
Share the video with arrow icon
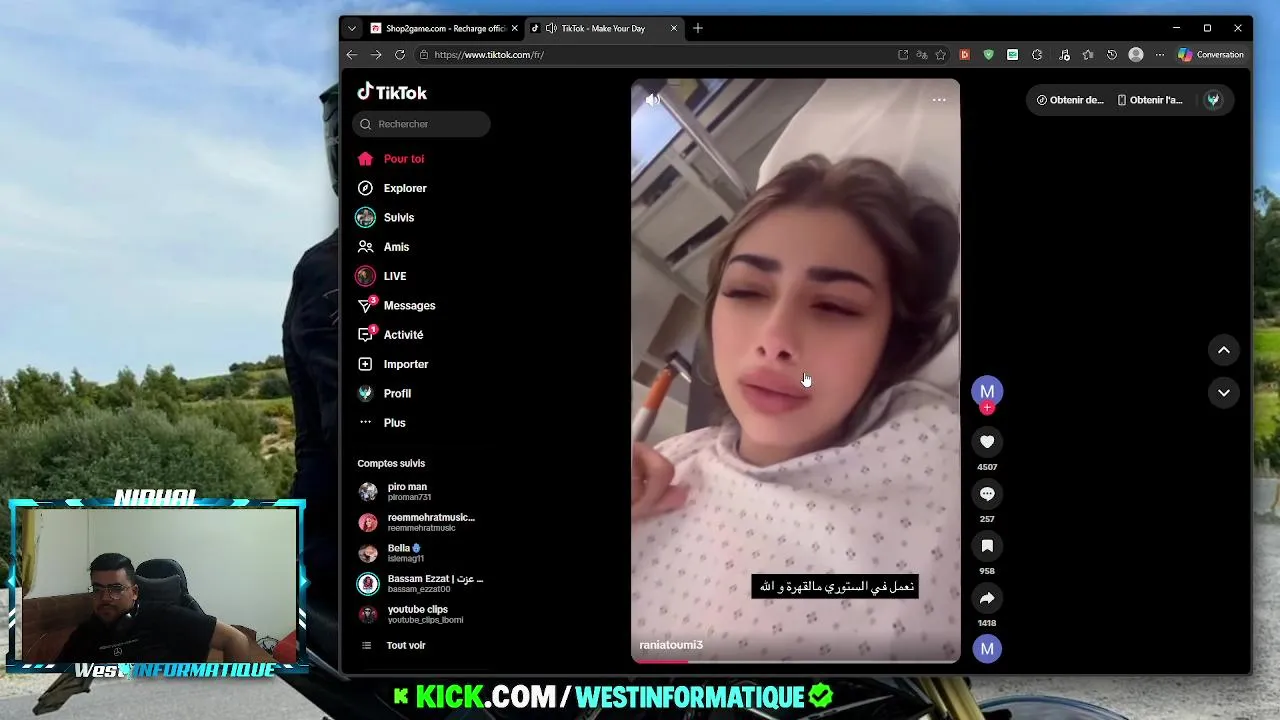click(987, 598)
